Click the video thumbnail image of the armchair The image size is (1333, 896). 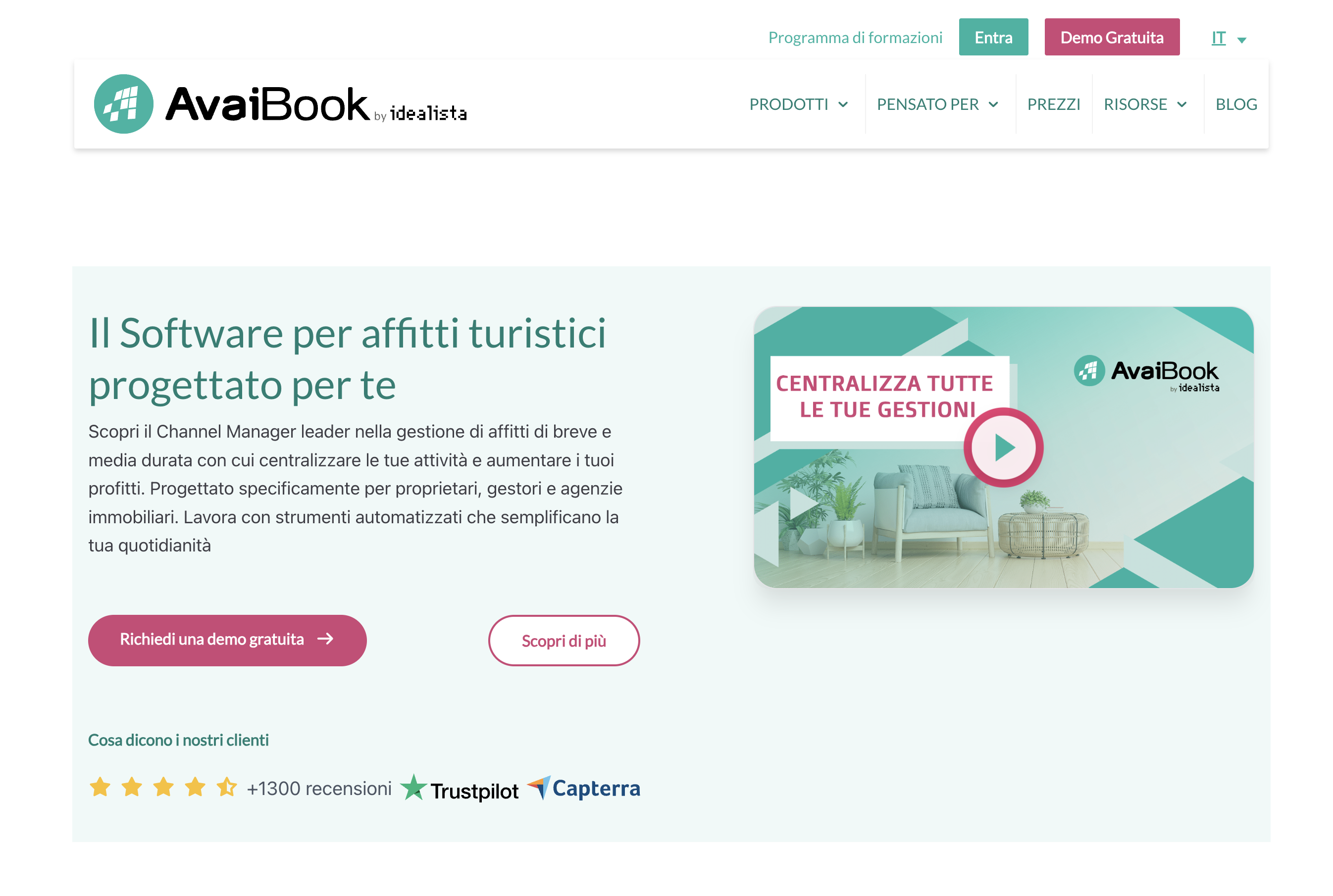coord(1003,448)
